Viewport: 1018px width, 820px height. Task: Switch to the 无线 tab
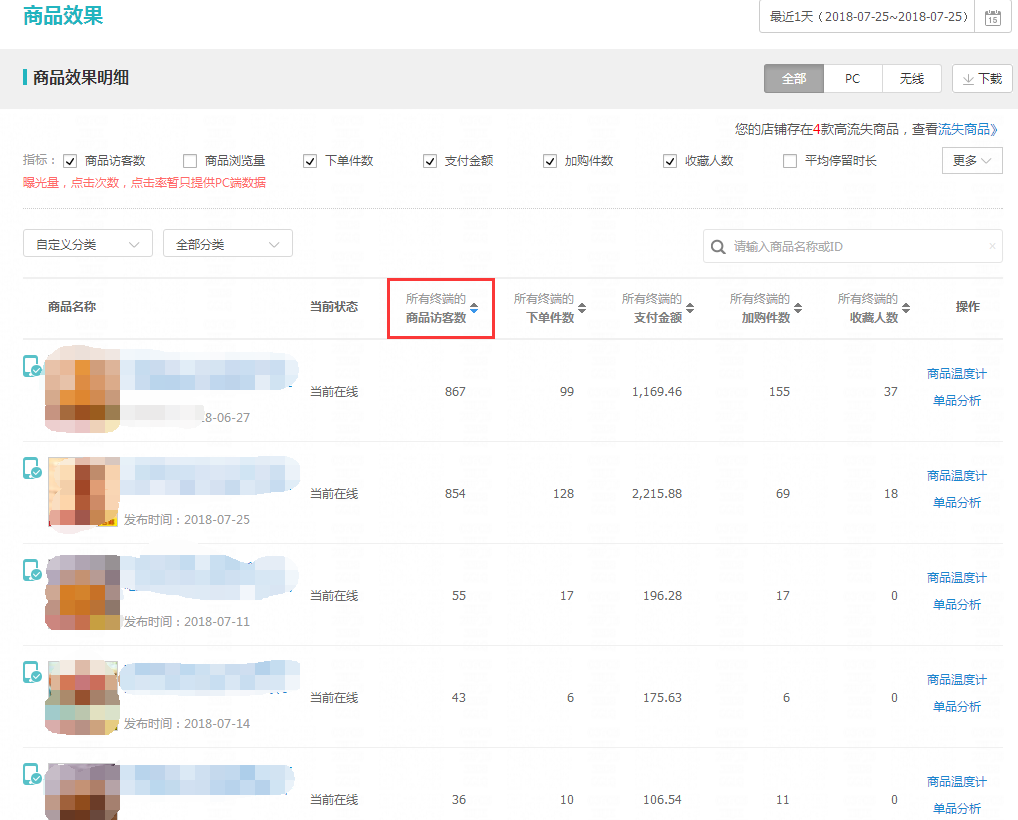911,79
